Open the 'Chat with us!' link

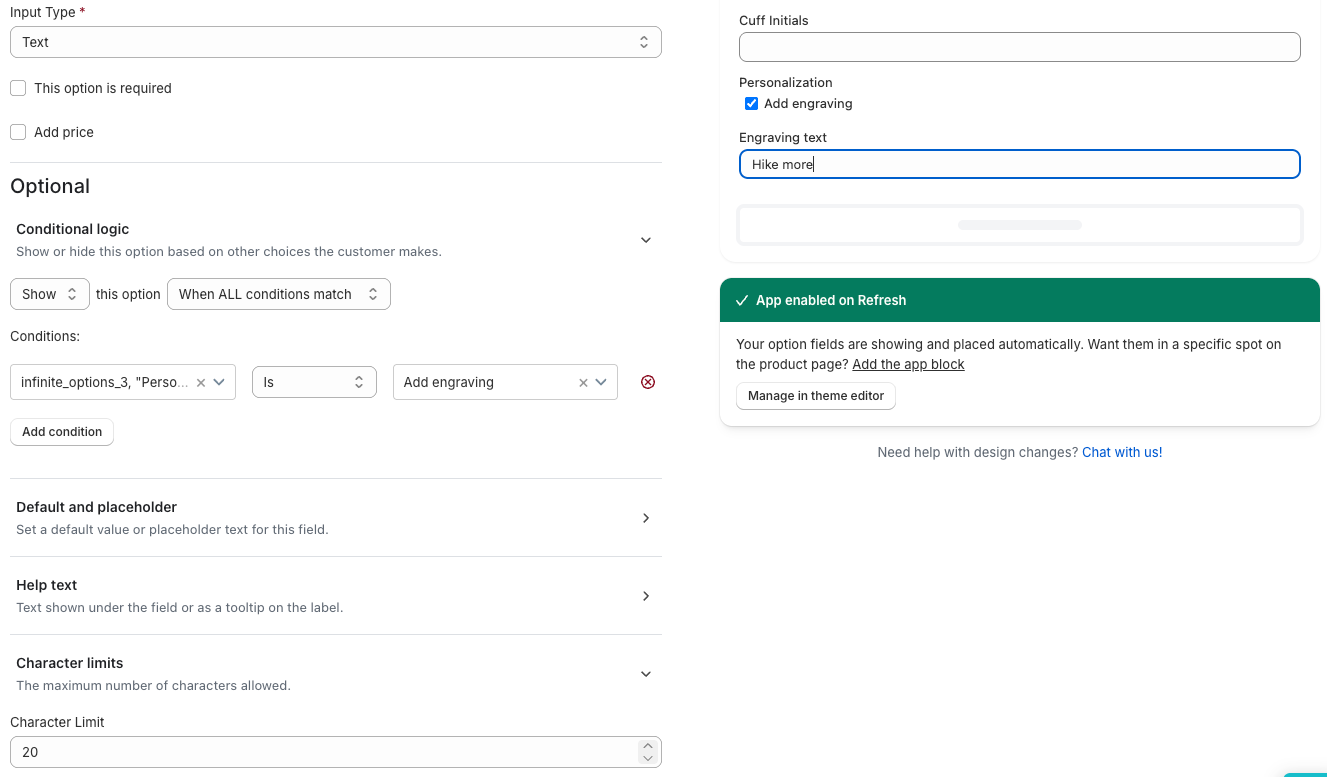1122,452
